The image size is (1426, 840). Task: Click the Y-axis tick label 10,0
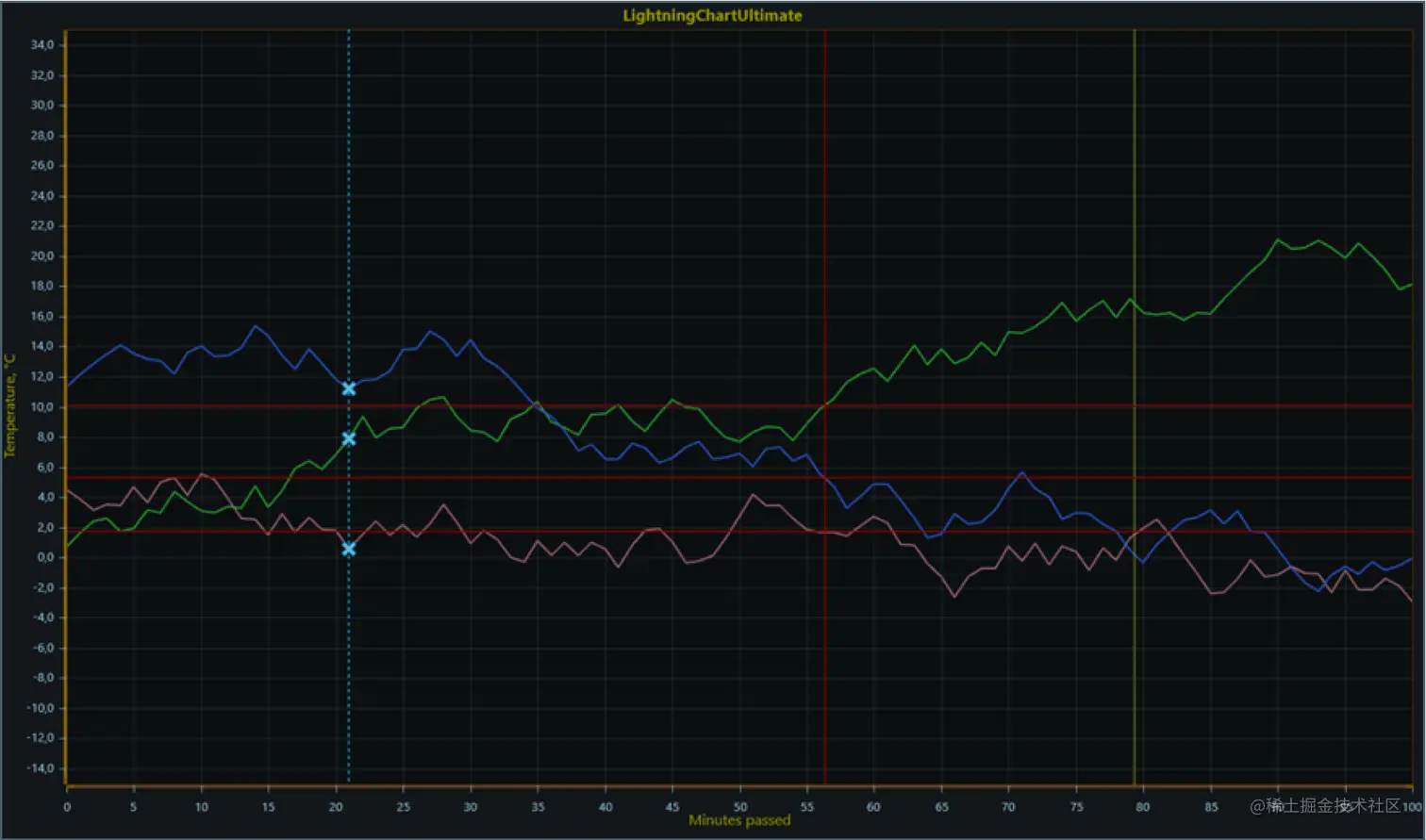point(42,407)
